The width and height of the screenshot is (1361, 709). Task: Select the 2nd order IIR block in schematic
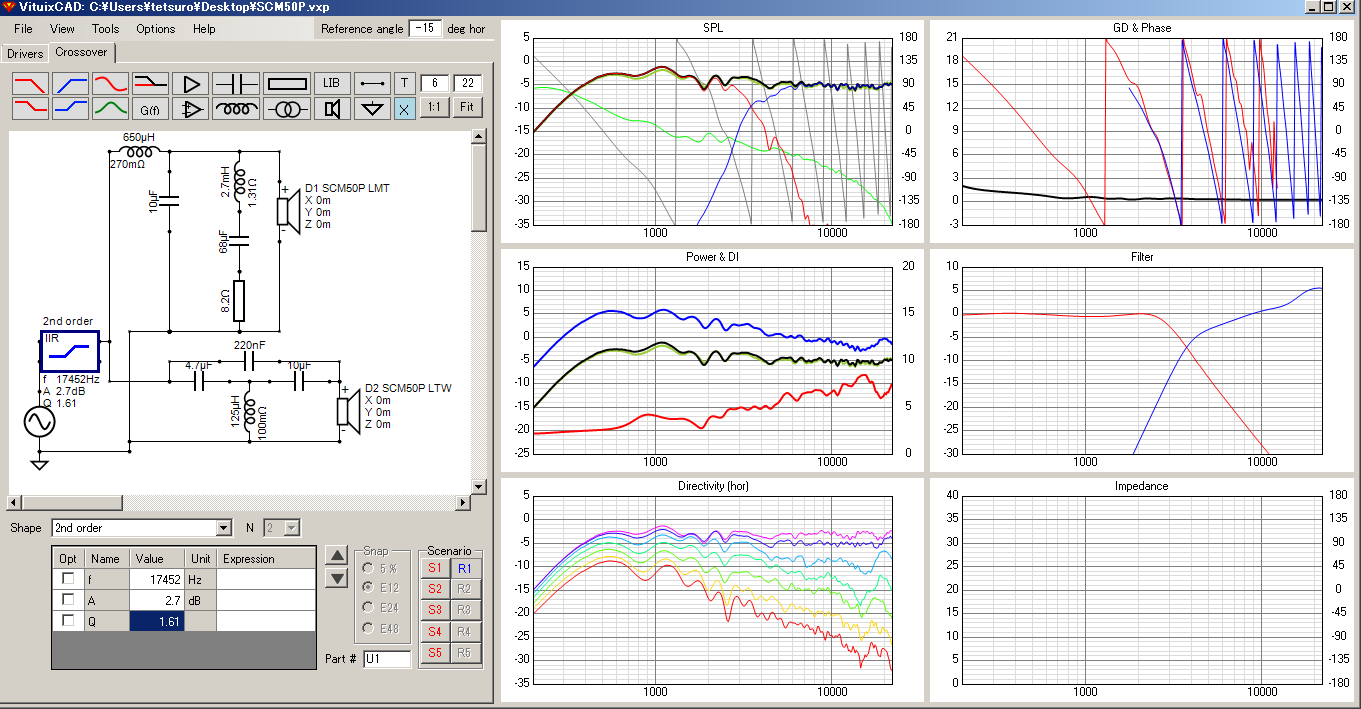click(70, 351)
